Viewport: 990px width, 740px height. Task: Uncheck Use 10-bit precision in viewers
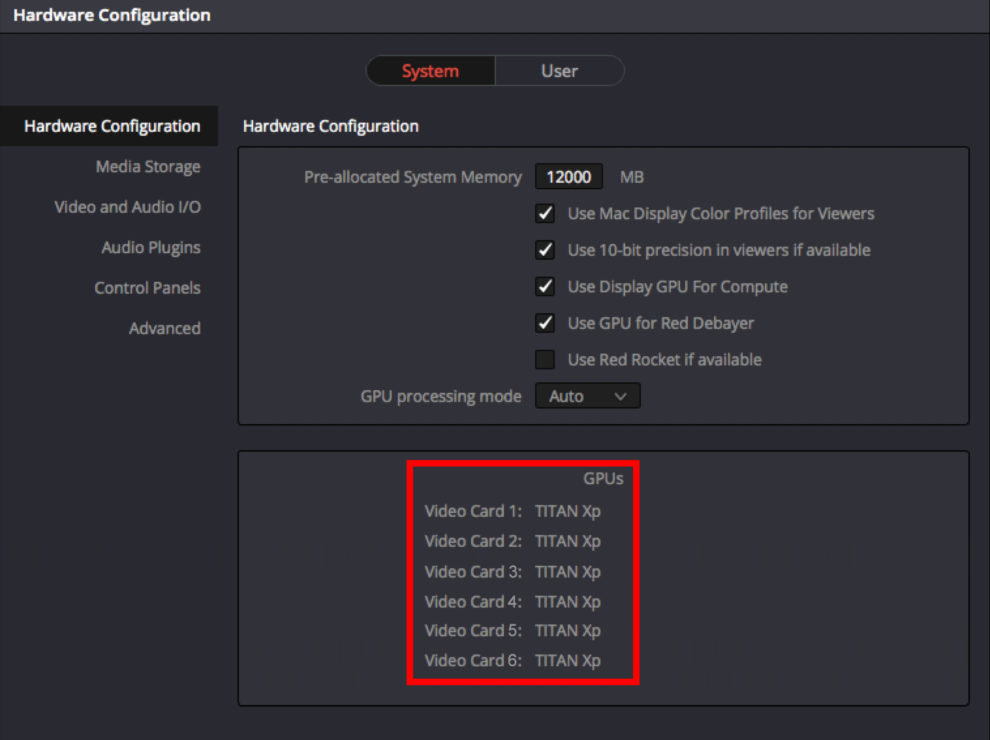coord(545,250)
